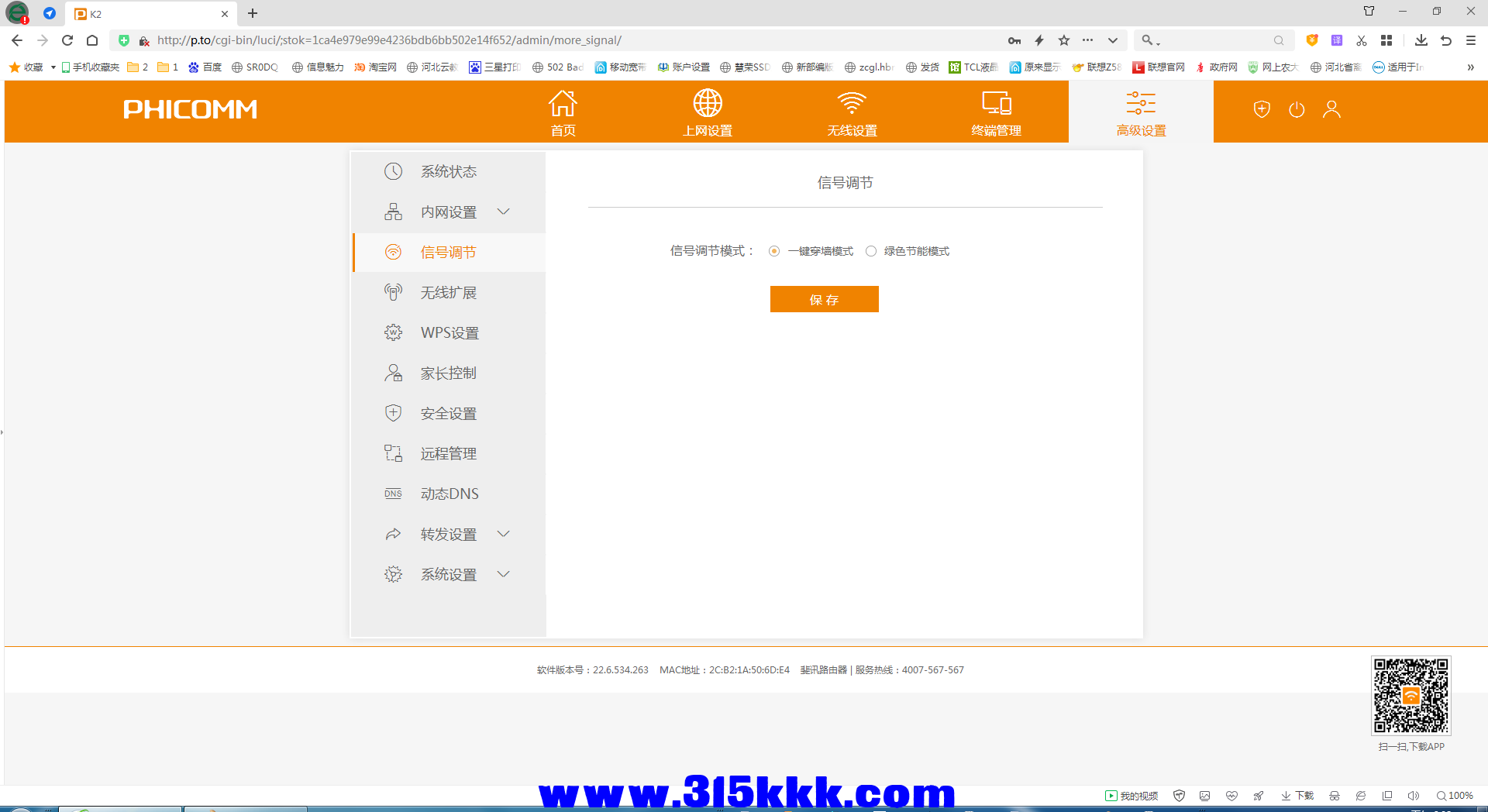
Task: Expand the 内网设置 submenu arrow
Action: tap(504, 212)
